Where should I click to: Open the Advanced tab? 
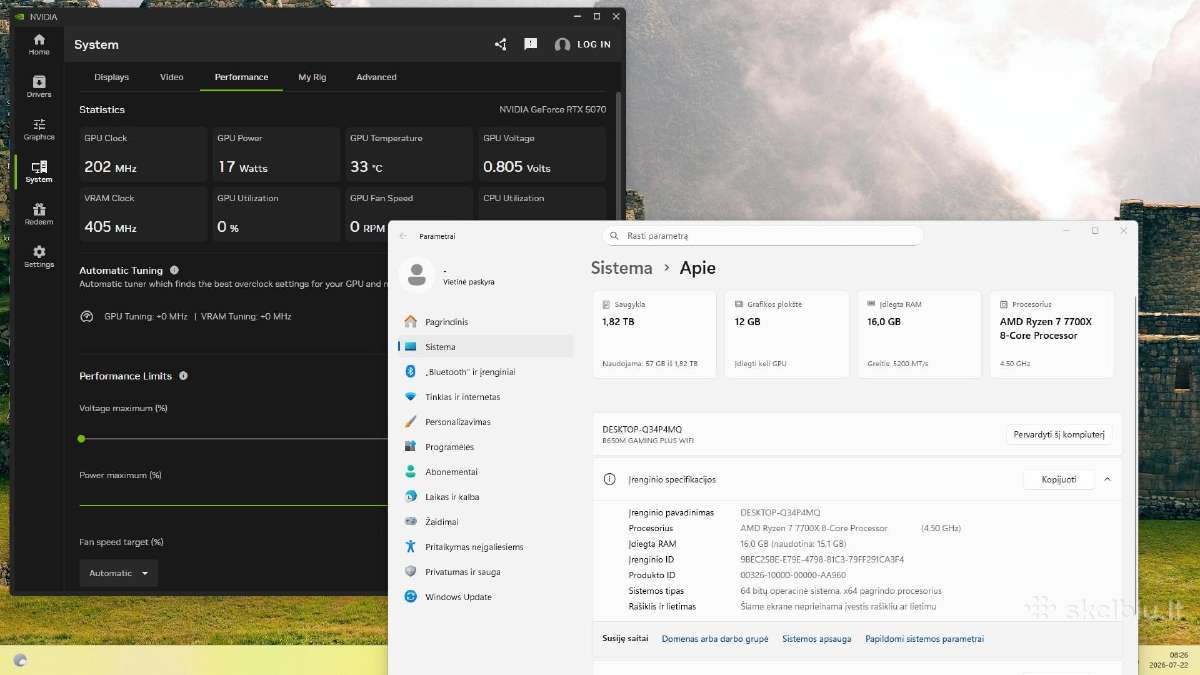pyautogui.click(x=376, y=77)
